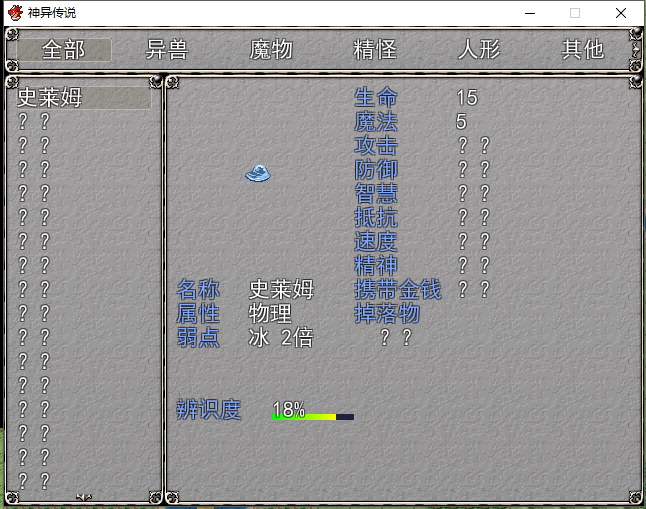Open the 魔物 category tab
646x509 pixels.
[271, 50]
